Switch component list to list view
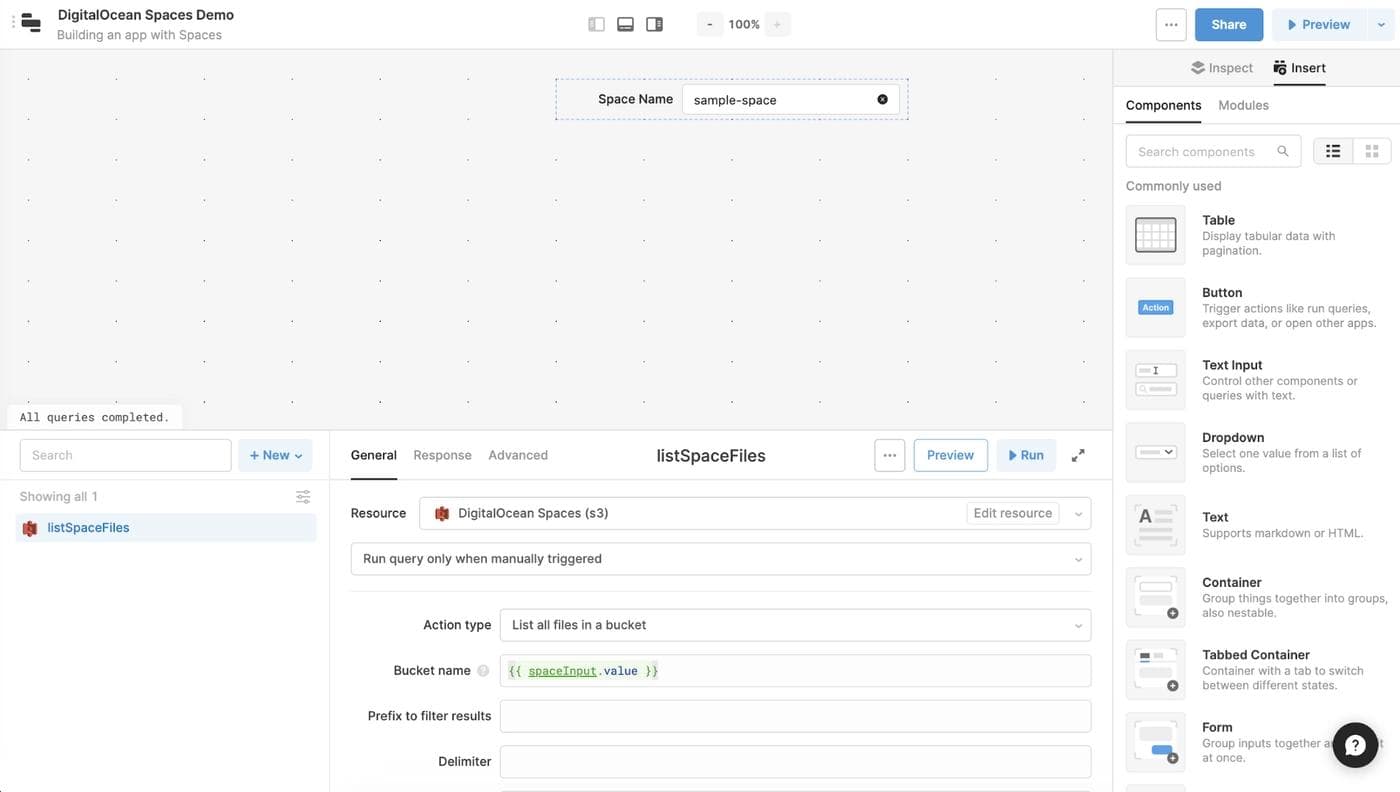Image resolution: width=1400 pixels, height=792 pixels. (x=1333, y=151)
